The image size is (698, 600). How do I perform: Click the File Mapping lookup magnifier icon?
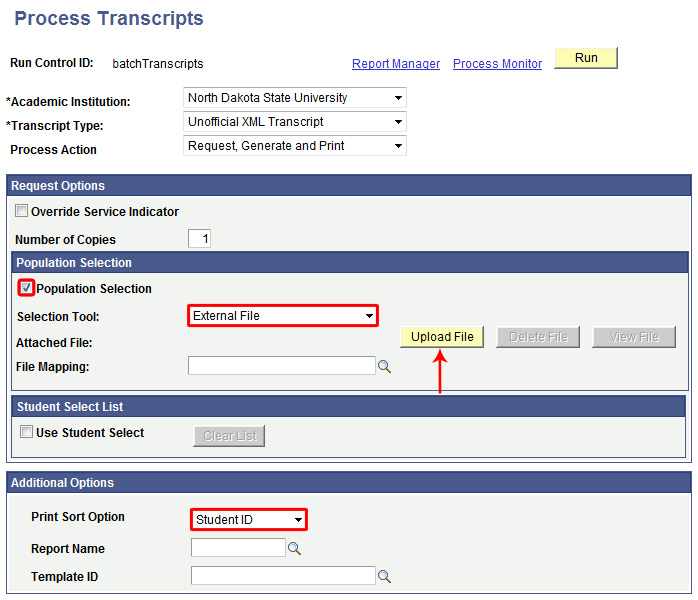tap(385, 367)
